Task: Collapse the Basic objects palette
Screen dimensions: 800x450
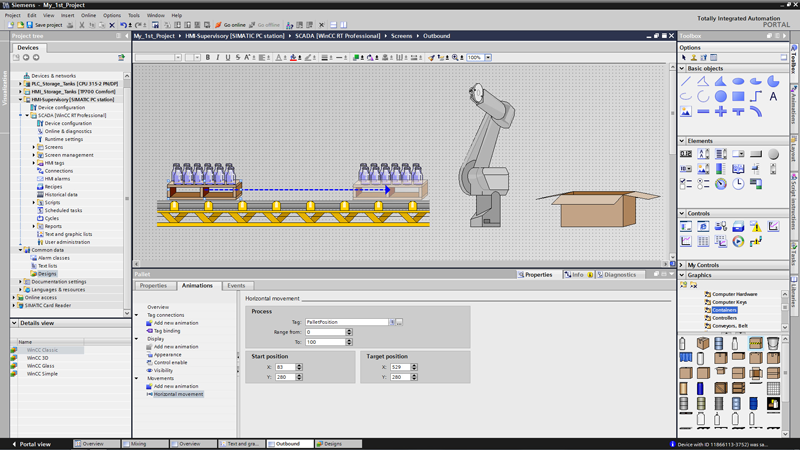Action: [x=682, y=68]
